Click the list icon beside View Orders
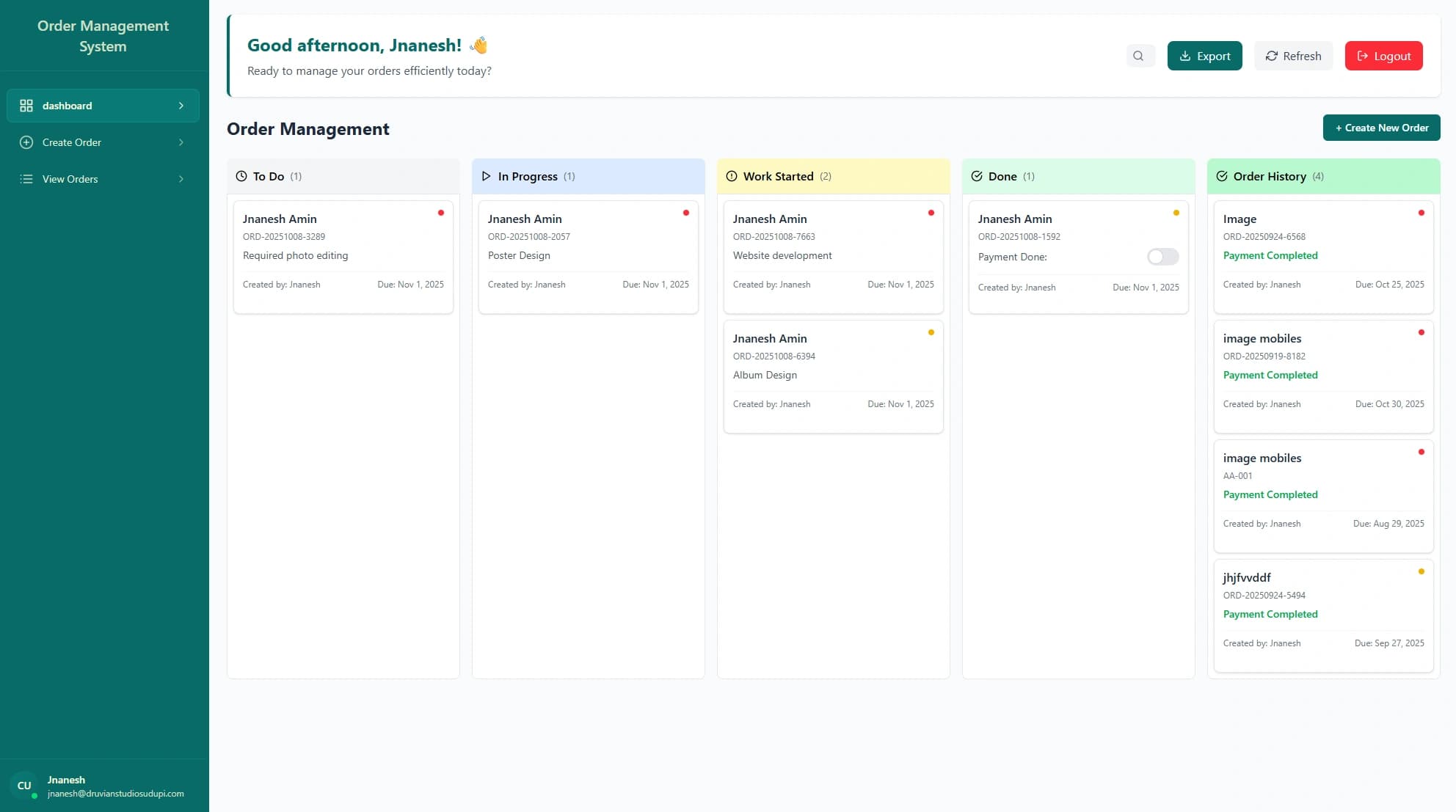Screen dimensions: 1456x812 click(x=26, y=178)
